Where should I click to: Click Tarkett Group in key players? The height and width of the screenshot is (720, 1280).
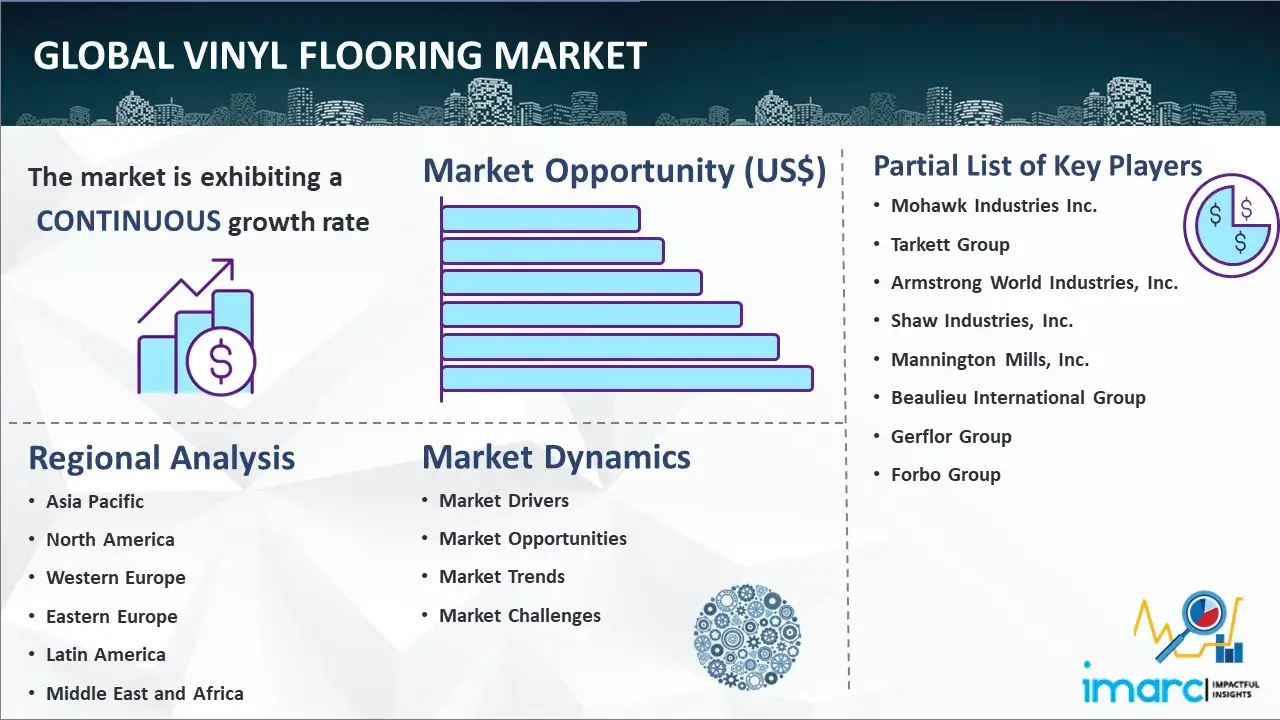point(950,245)
